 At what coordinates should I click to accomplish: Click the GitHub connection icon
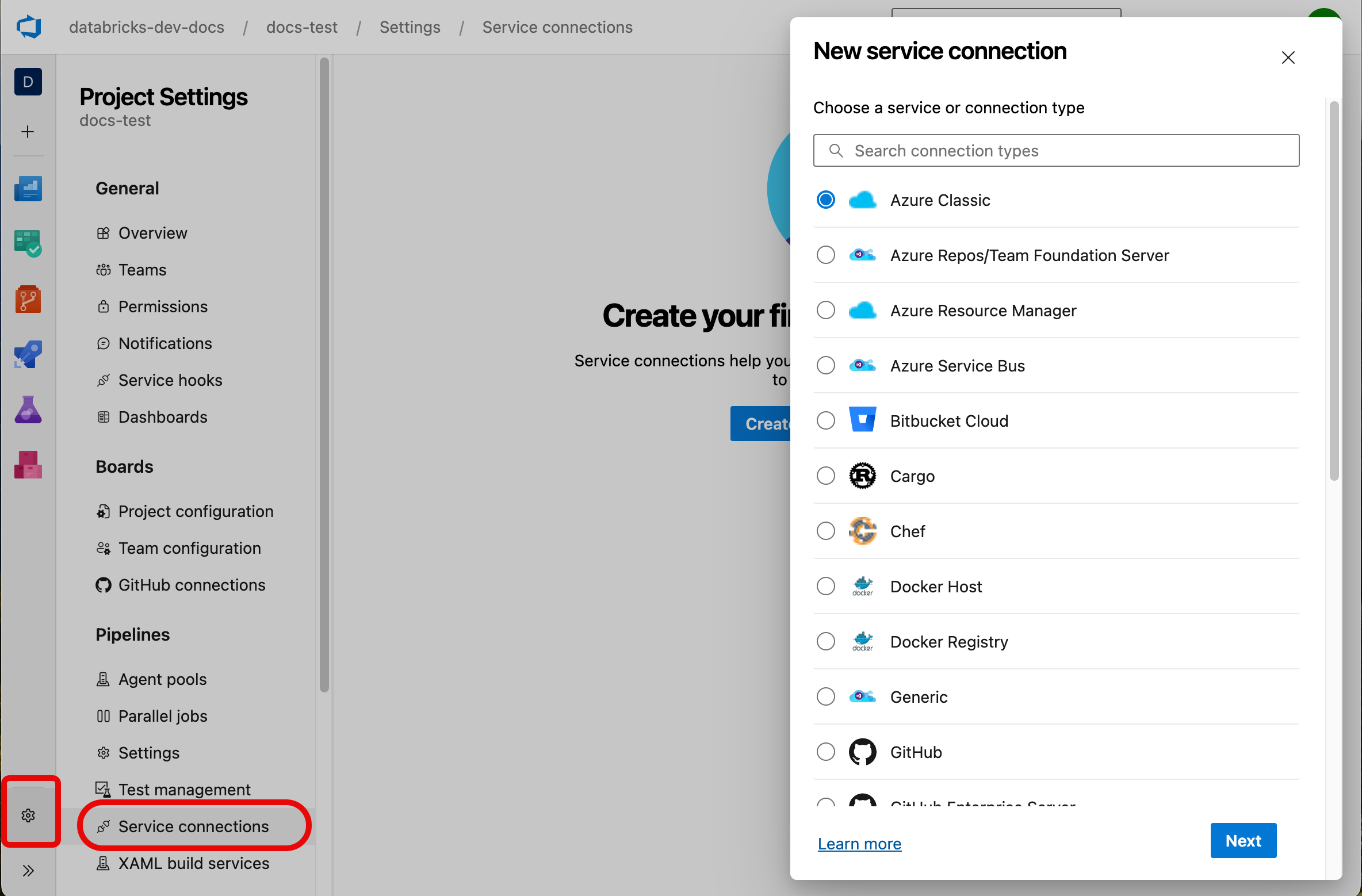(861, 751)
